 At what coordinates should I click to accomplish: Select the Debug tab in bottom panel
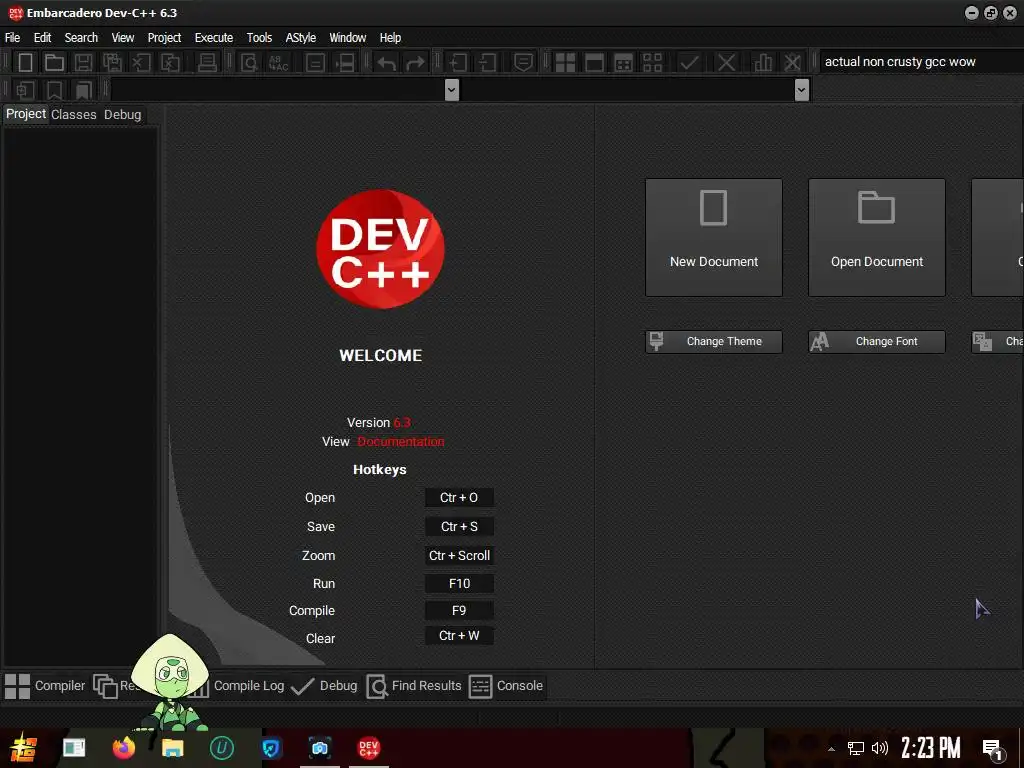point(325,686)
